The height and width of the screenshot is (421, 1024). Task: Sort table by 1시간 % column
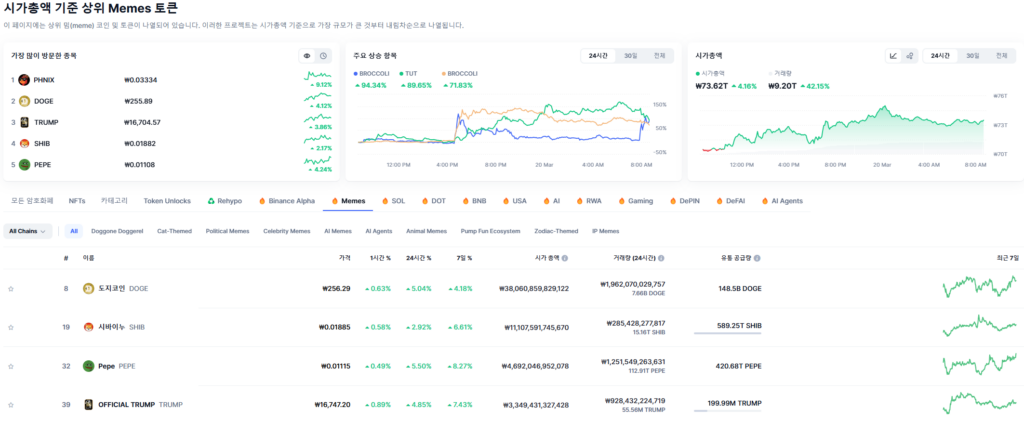[379, 258]
